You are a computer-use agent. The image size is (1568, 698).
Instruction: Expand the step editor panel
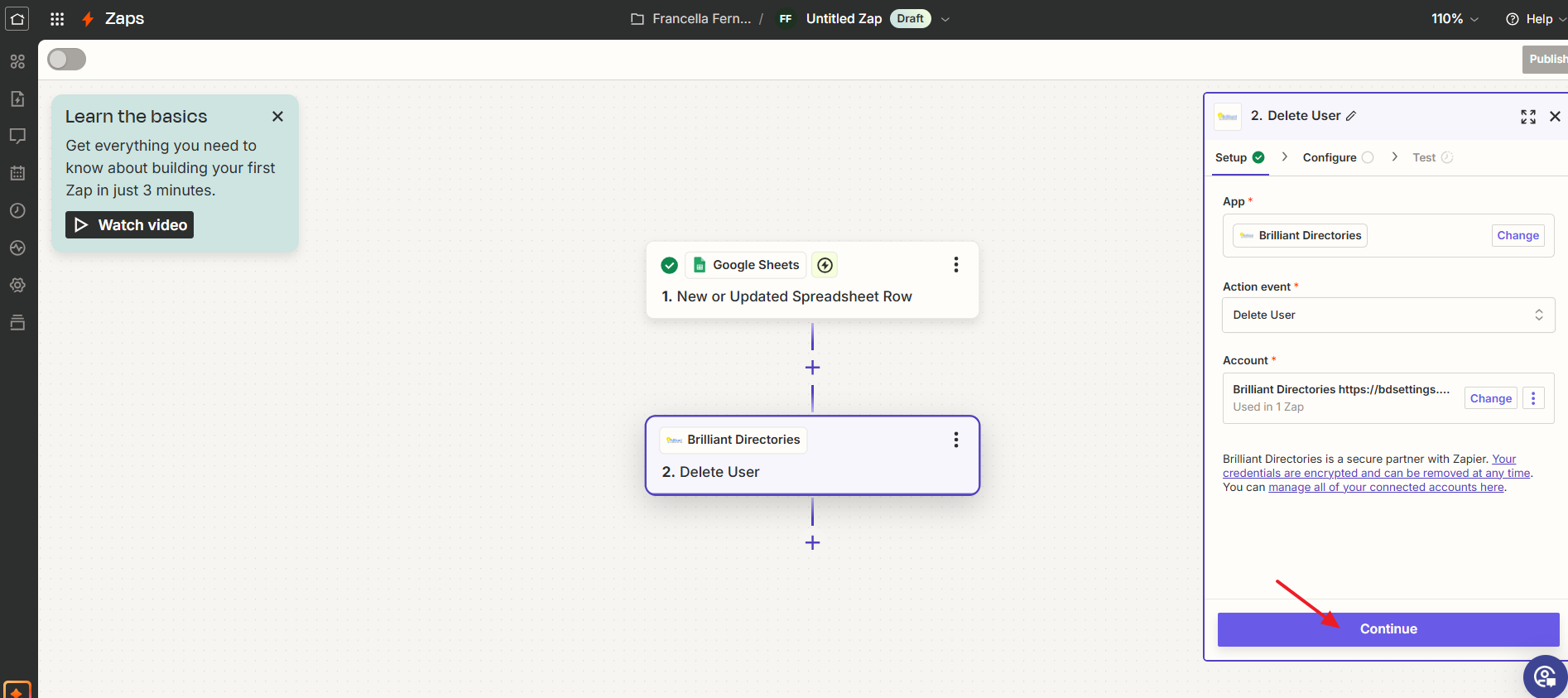pyautogui.click(x=1528, y=117)
